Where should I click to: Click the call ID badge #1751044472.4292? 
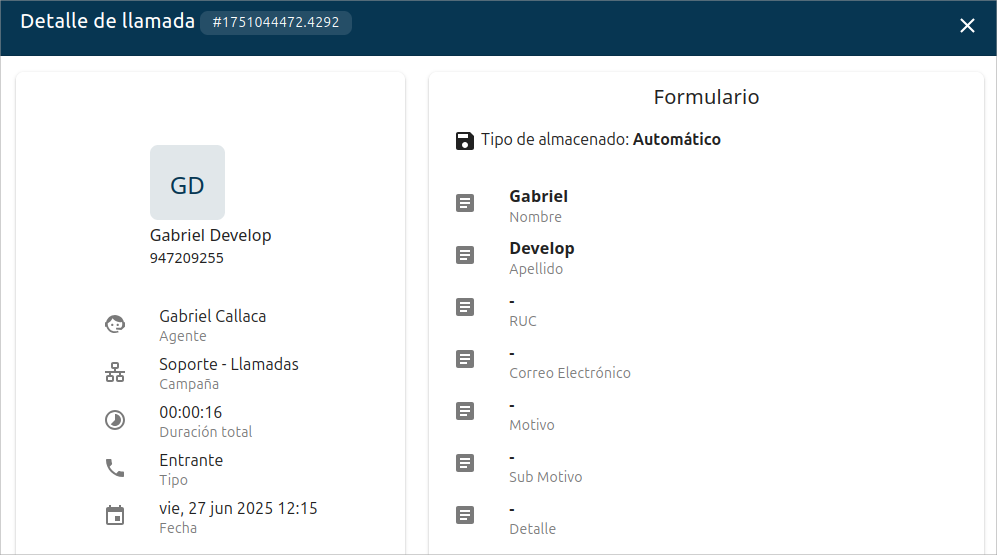point(276,22)
